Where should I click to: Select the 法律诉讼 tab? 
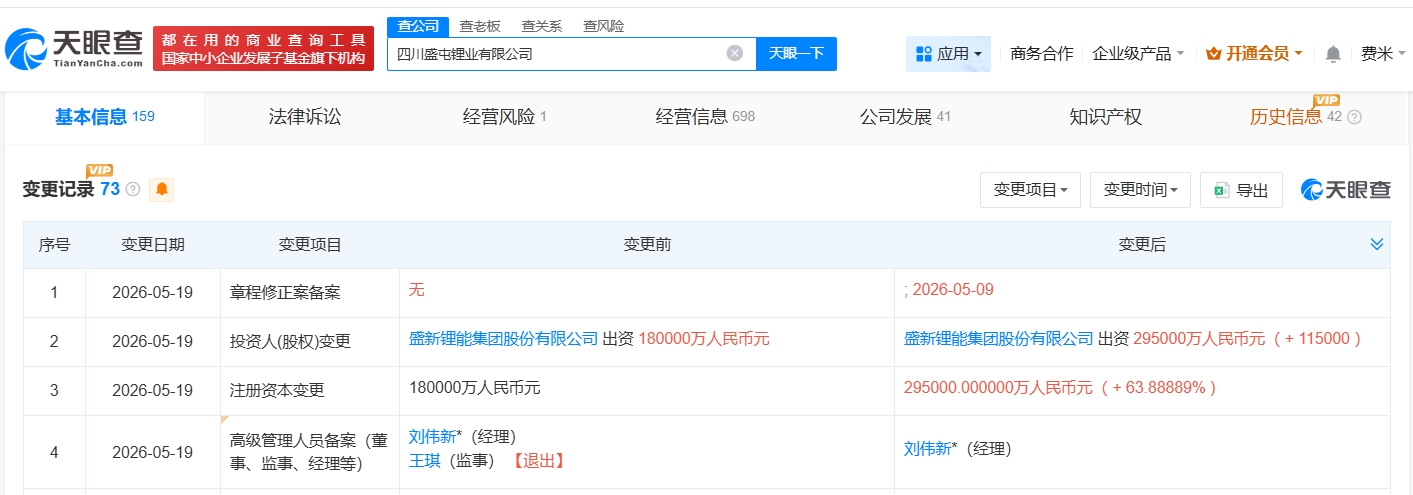pos(305,117)
